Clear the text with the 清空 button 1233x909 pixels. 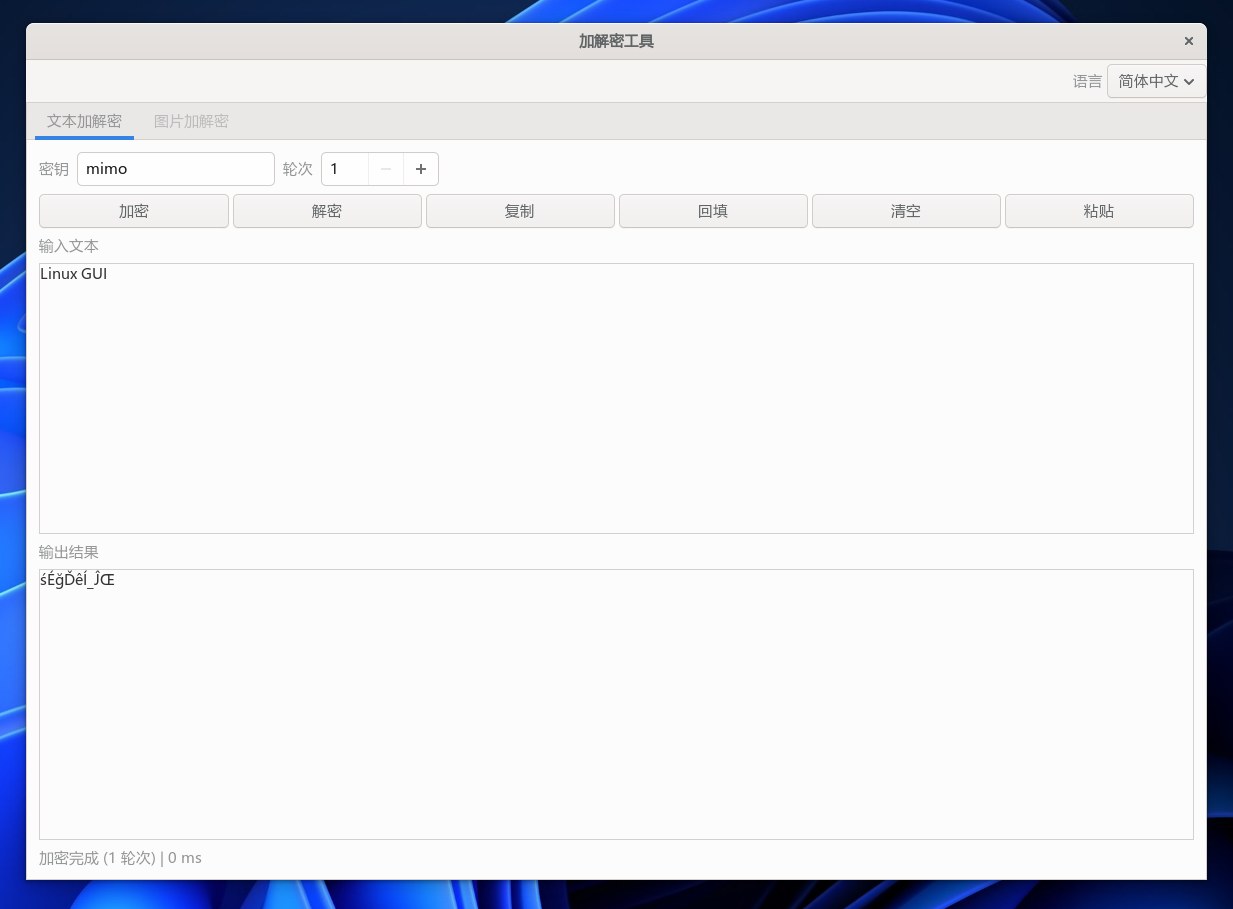pos(906,211)
